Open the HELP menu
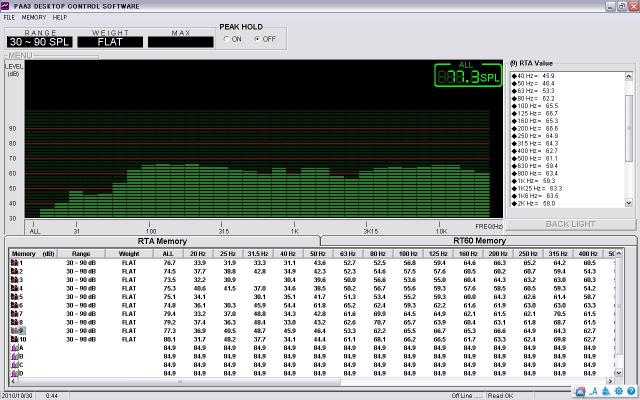The width and height of the screenshot is (640, 400). (x=60, y=18)
